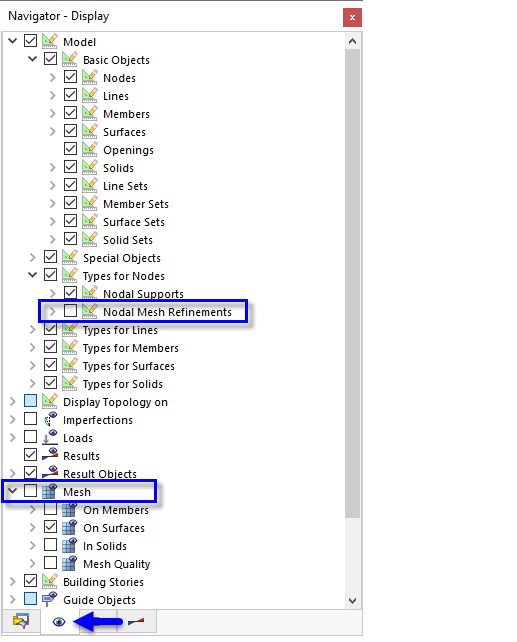517x642 pixels.
Task: Click the Basic Objects row icon
Action: click(70, 59)
